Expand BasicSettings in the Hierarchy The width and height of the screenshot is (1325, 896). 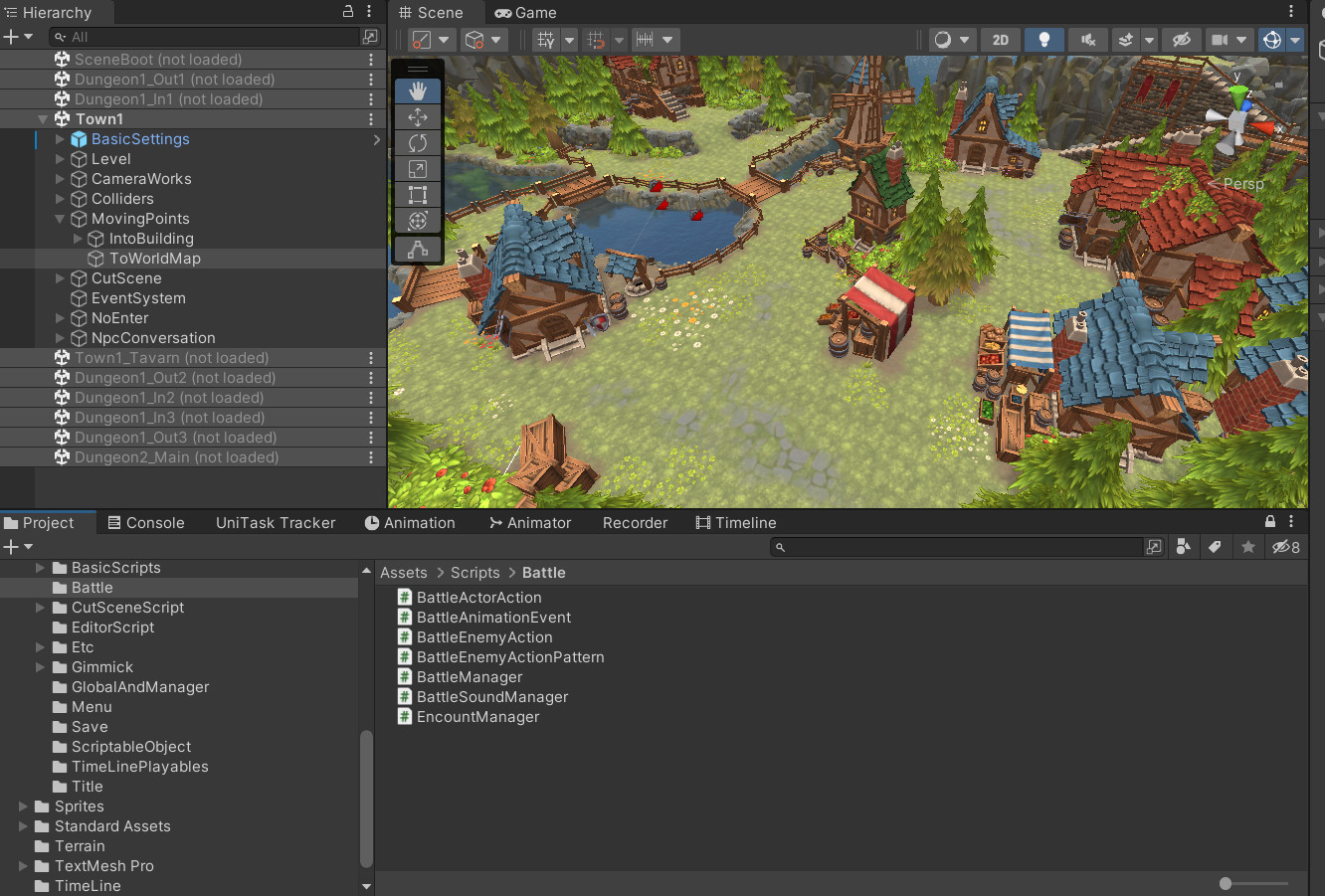[60, 139]
